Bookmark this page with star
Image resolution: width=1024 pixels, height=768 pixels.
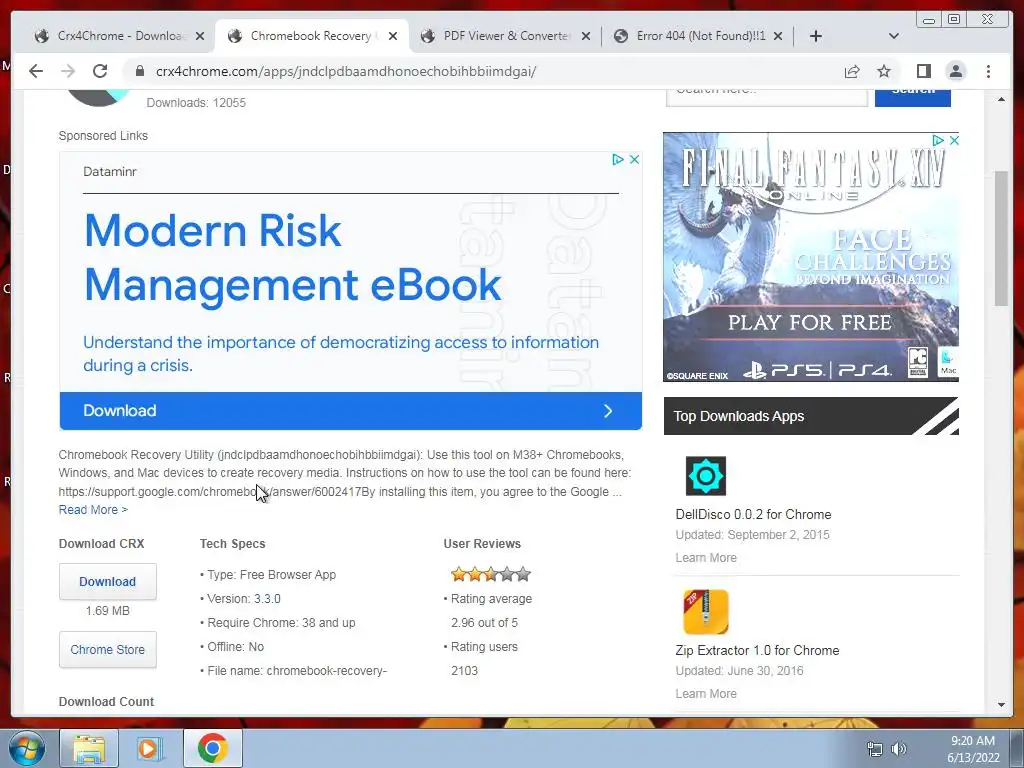click(884, 71)
